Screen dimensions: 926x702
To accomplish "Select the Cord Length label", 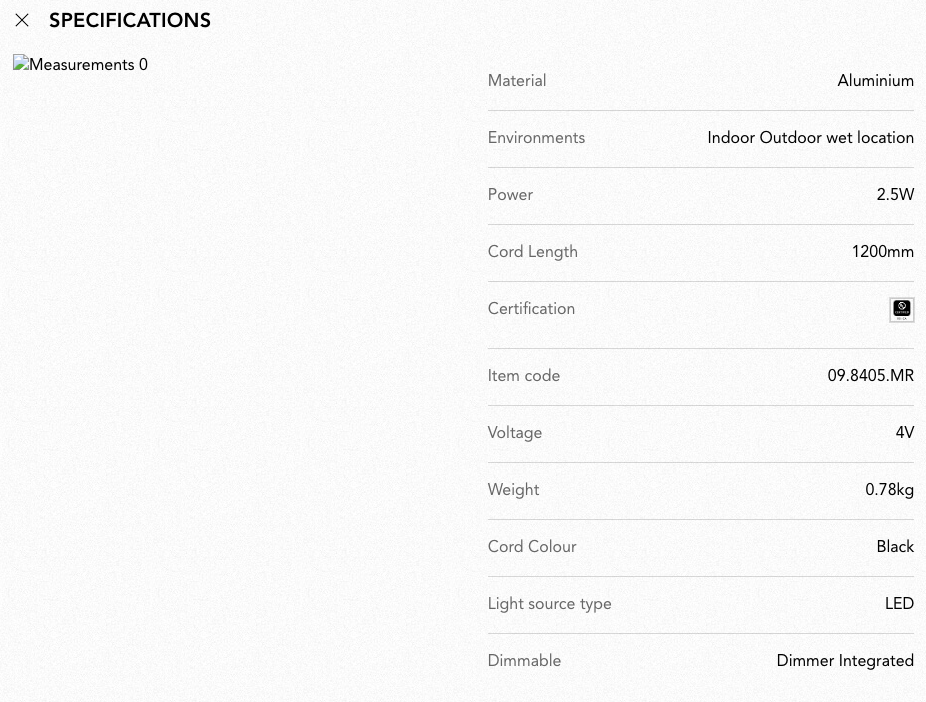I will tap(533, 252).
